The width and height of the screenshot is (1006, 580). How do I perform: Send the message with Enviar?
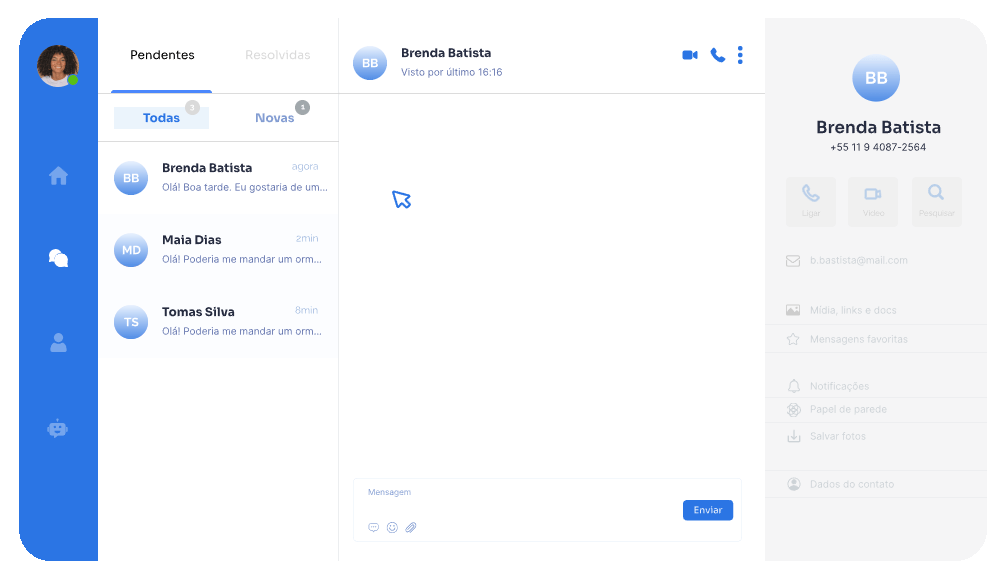(x=708, y=510)
